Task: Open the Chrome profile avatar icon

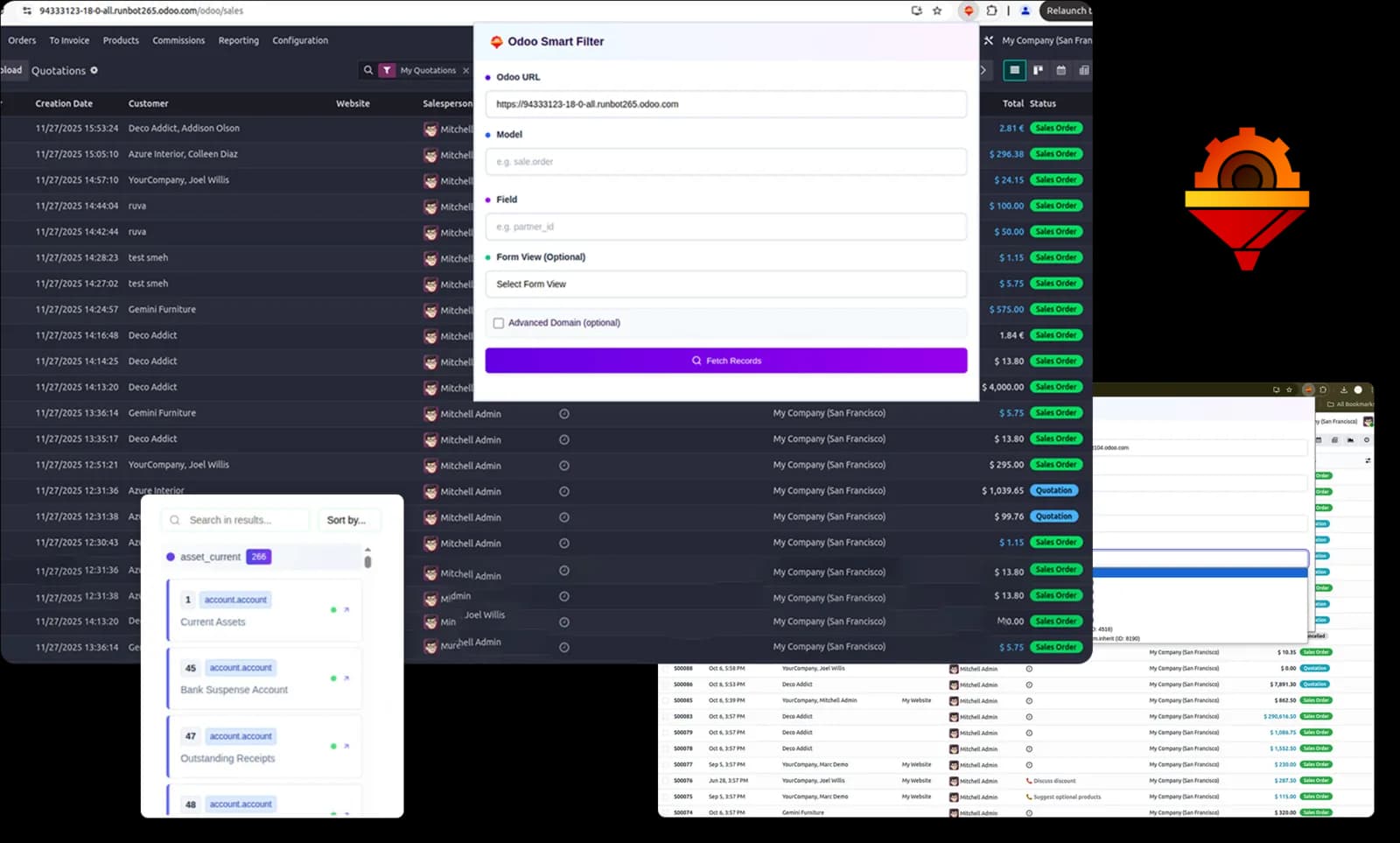Action: coord(1025,11)
